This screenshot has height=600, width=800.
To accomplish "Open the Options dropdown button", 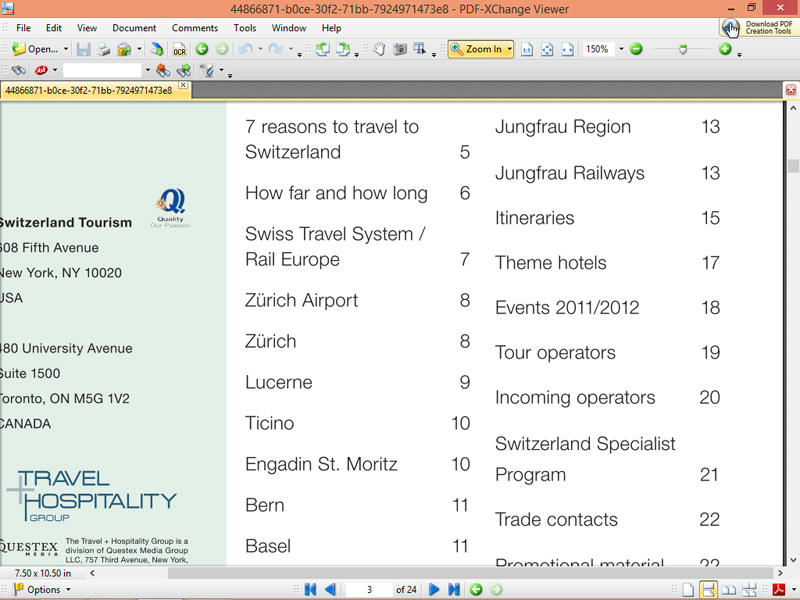I will (x=42, y=590).
